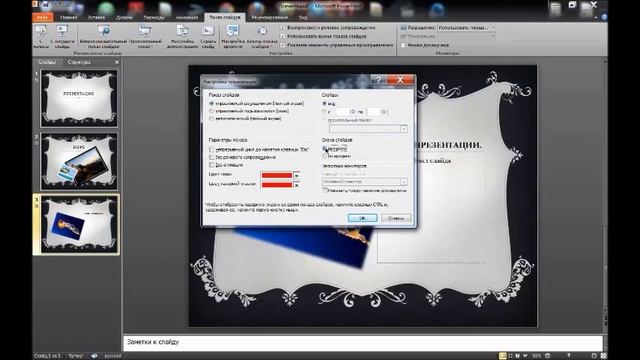640x360 pixels.
Task: Click Rehearse Timings (Настройка времени) icon
Action: tap(233, 31)
